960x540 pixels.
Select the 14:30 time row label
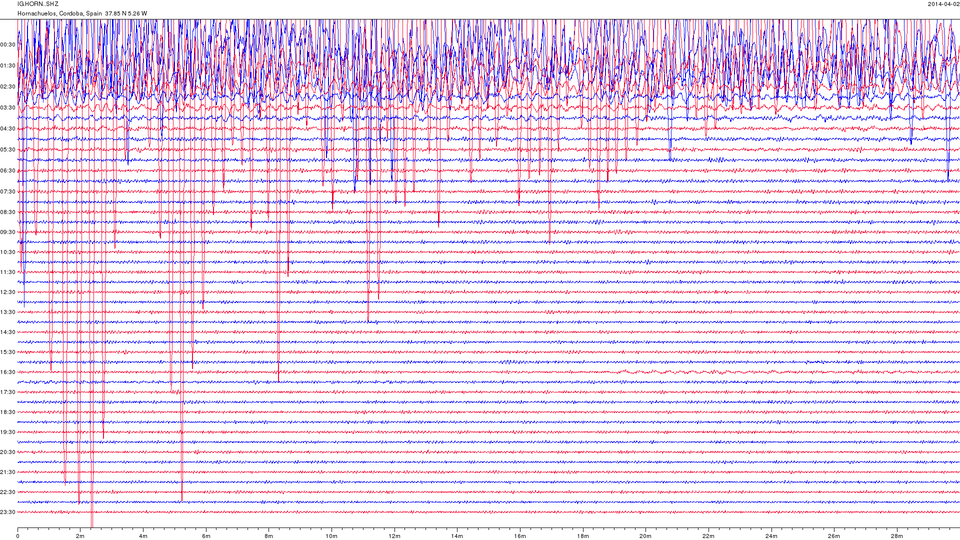pyautogui.click(x=8, y=332)
